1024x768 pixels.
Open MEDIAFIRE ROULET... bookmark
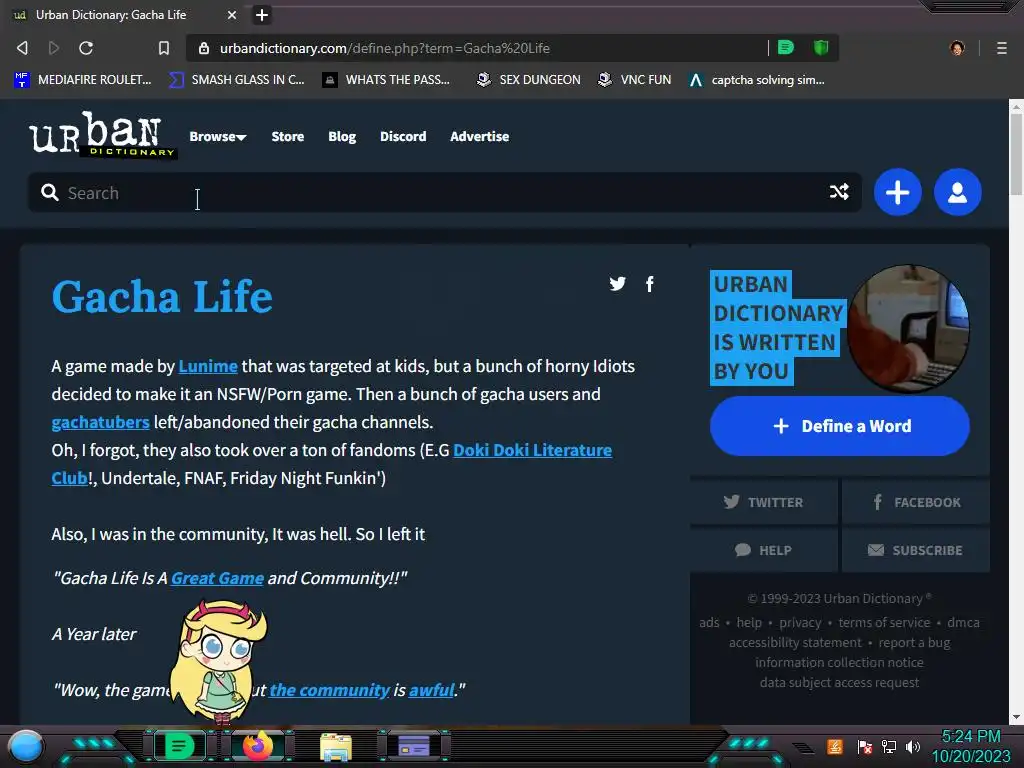pos(83,80)
